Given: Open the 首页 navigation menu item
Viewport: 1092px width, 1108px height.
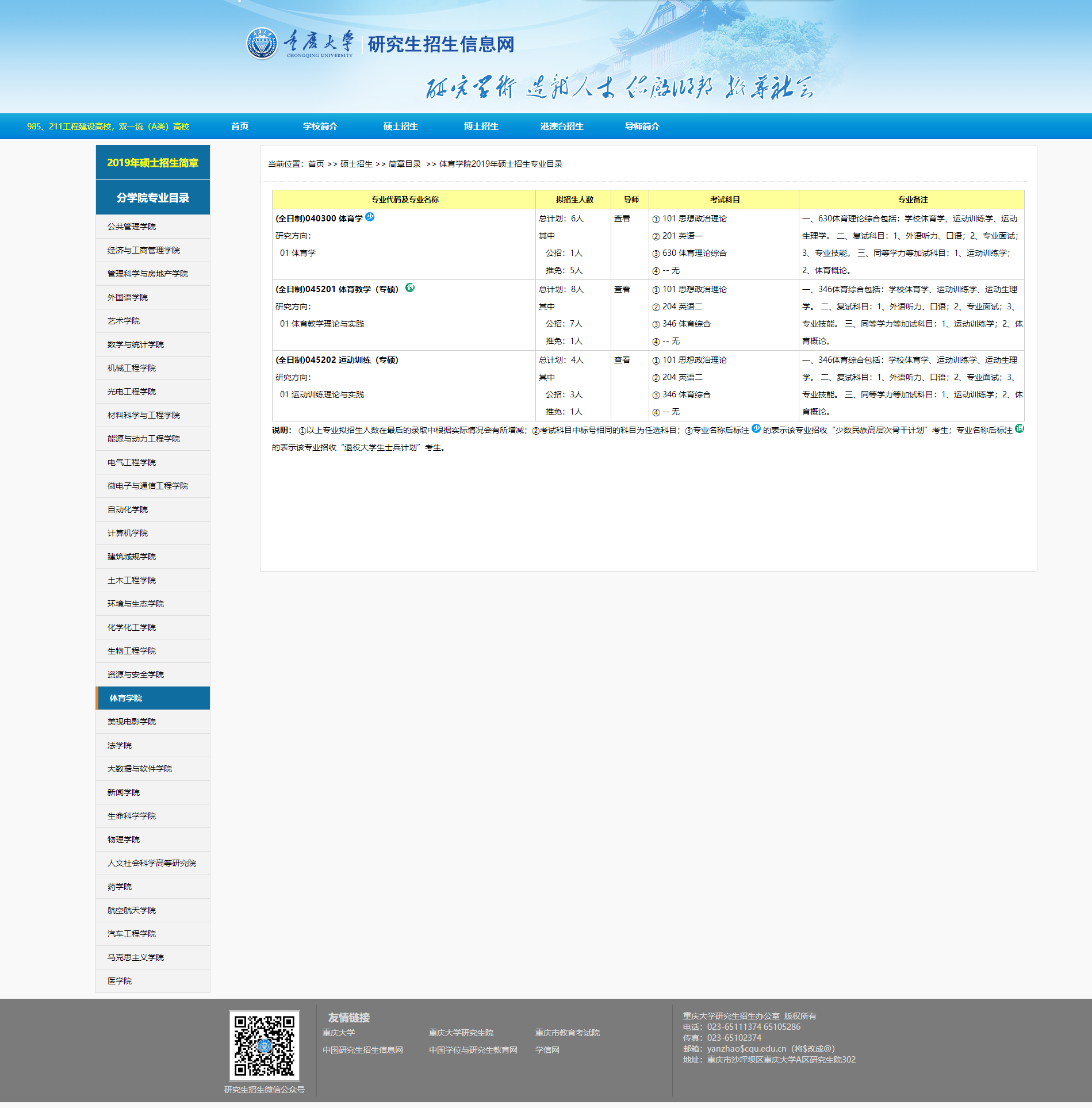Looking at the screenshot, I should click(240, 126).
